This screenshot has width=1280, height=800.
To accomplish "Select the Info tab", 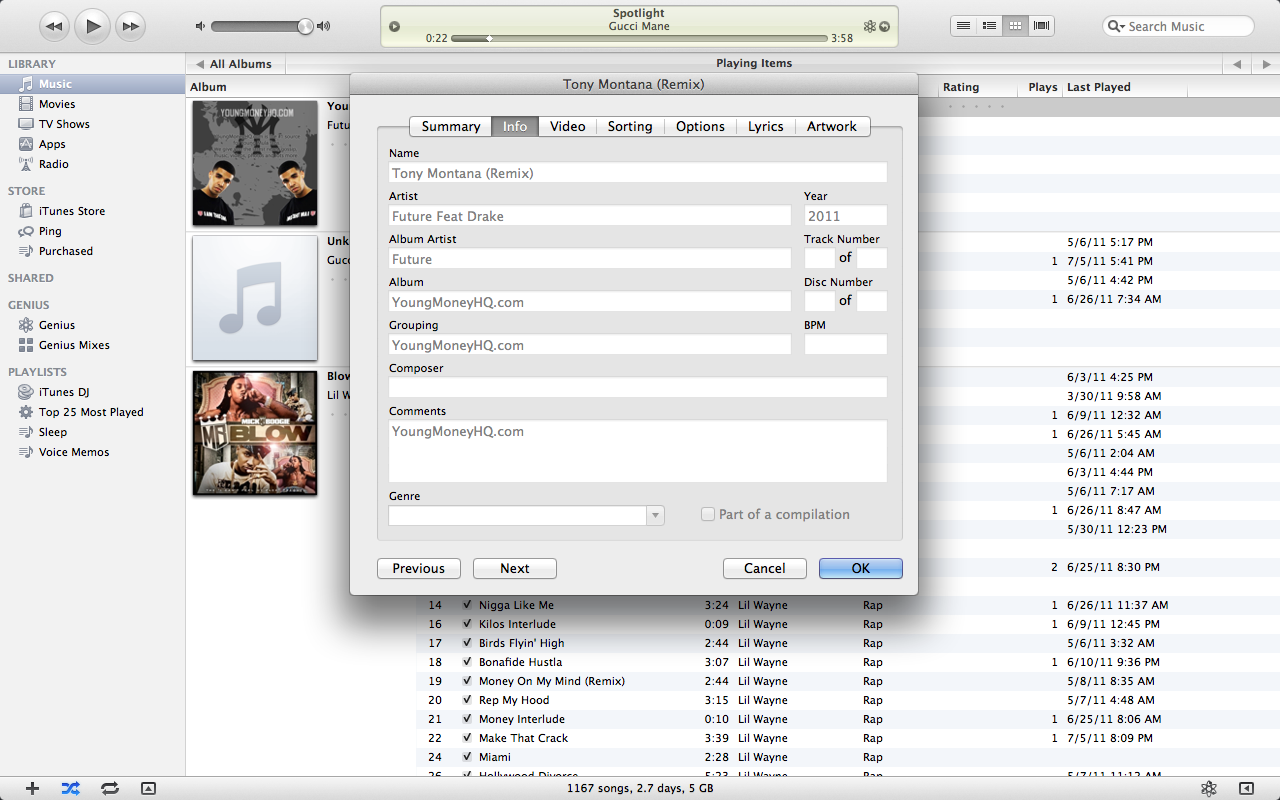I will pos(515,126).
